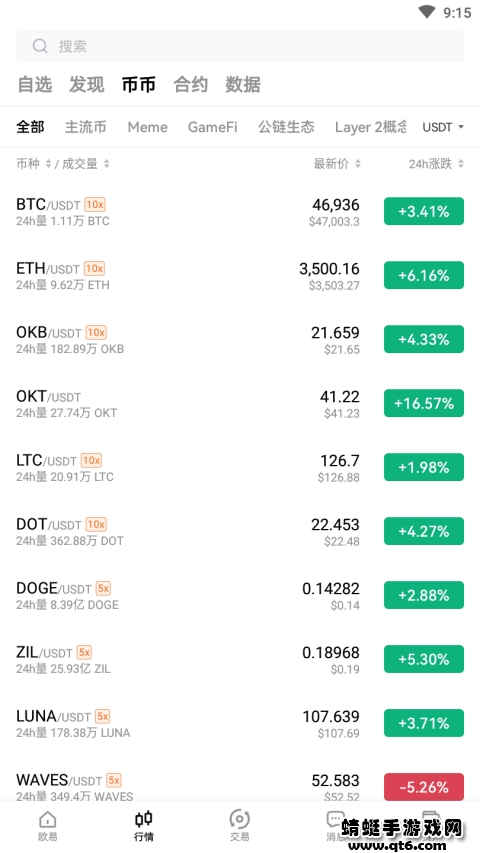Tap the search magnifier icon
480x853 pixels.
pos(40,46)
